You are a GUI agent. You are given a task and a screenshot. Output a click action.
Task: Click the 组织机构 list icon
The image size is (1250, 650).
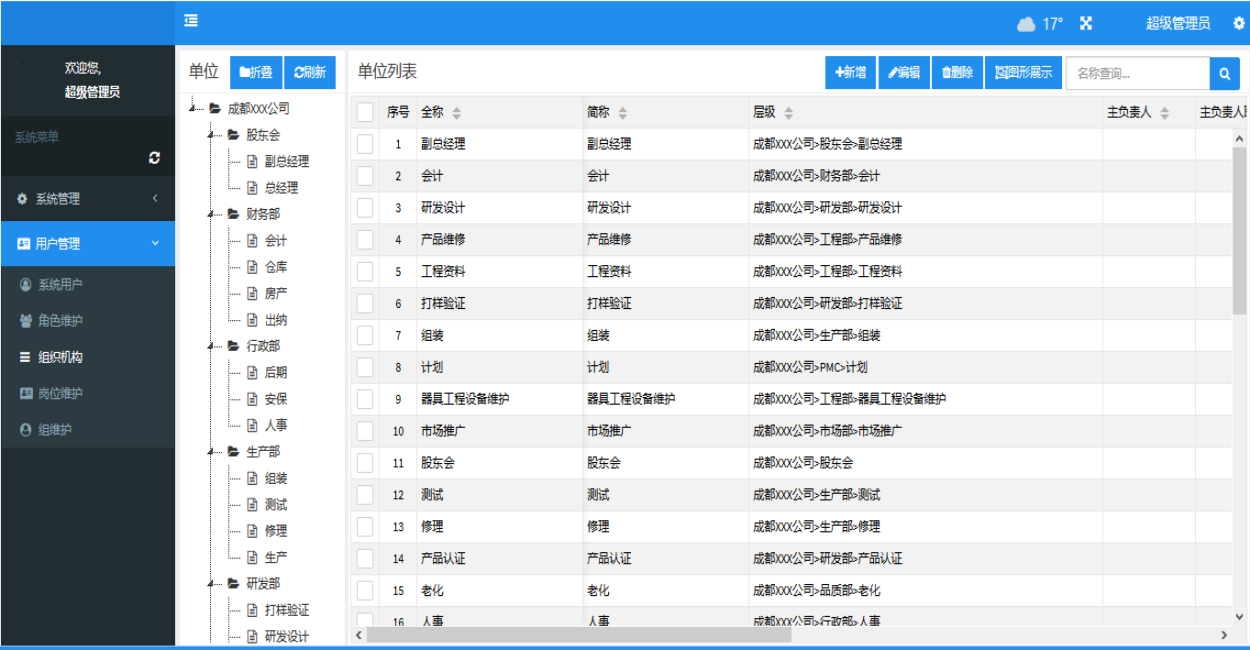click(26, 357)
